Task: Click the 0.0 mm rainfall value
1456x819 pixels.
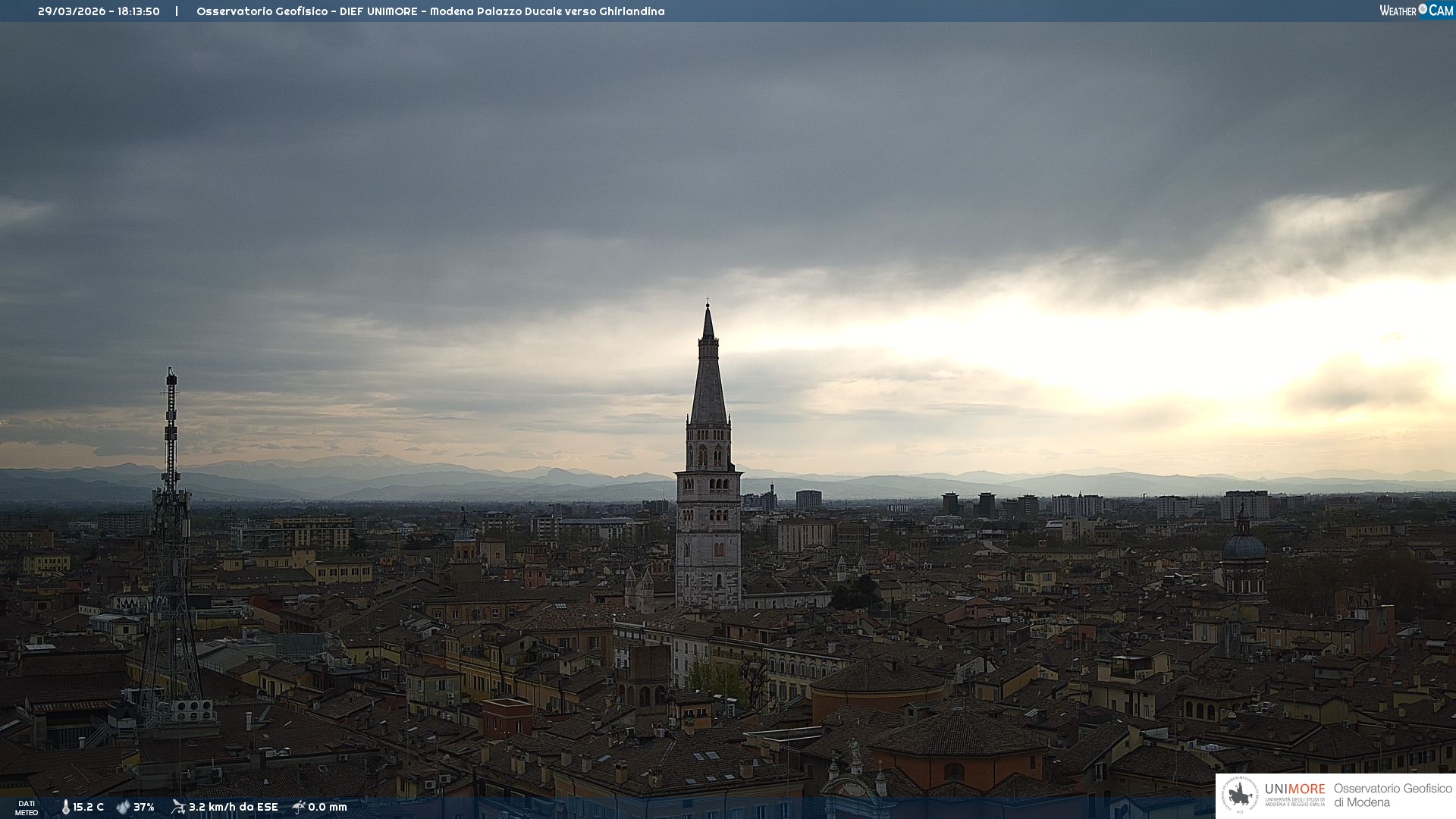Action: click(328, 807)
